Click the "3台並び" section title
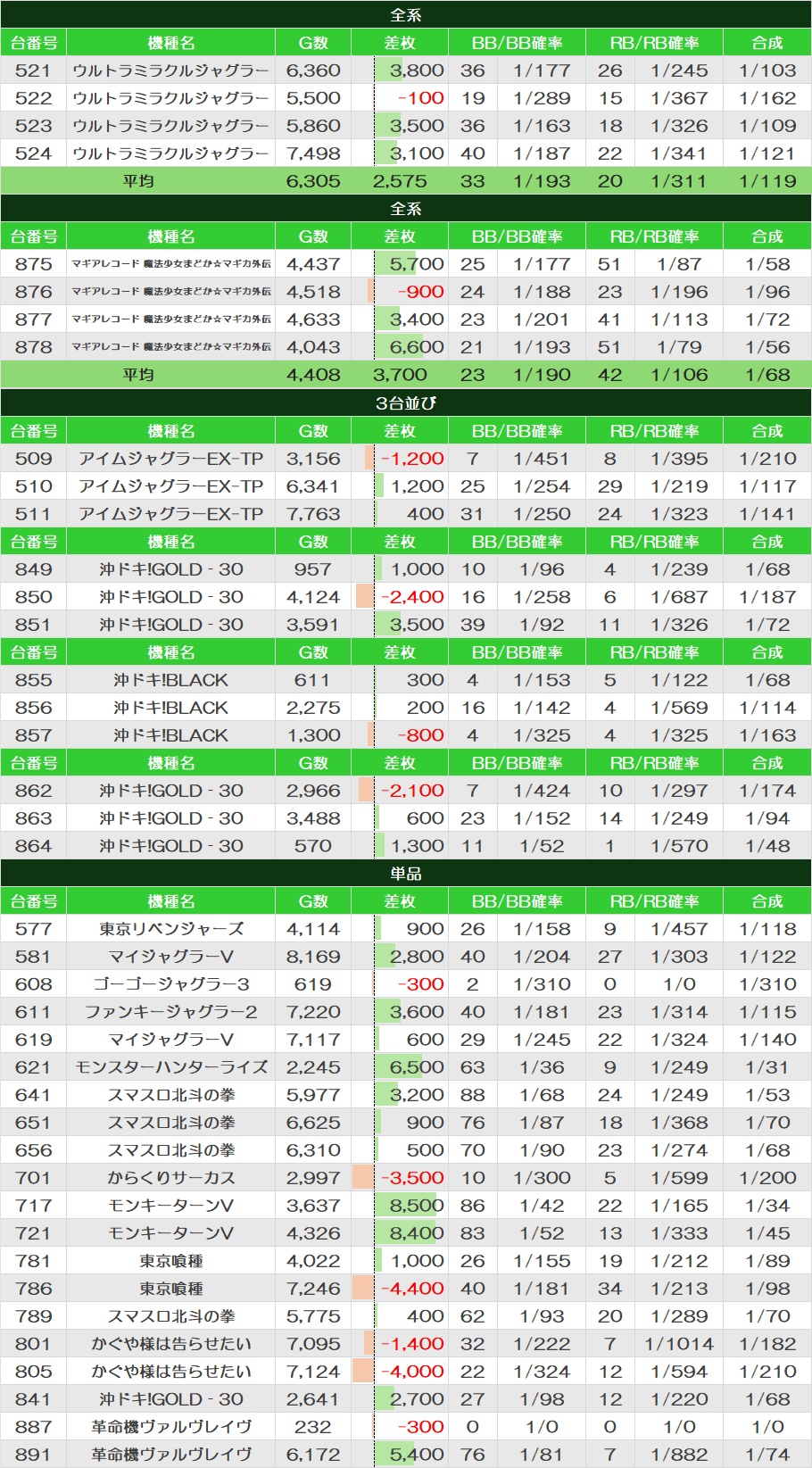Screen dimensions: 812x1468 pos(406,402)
